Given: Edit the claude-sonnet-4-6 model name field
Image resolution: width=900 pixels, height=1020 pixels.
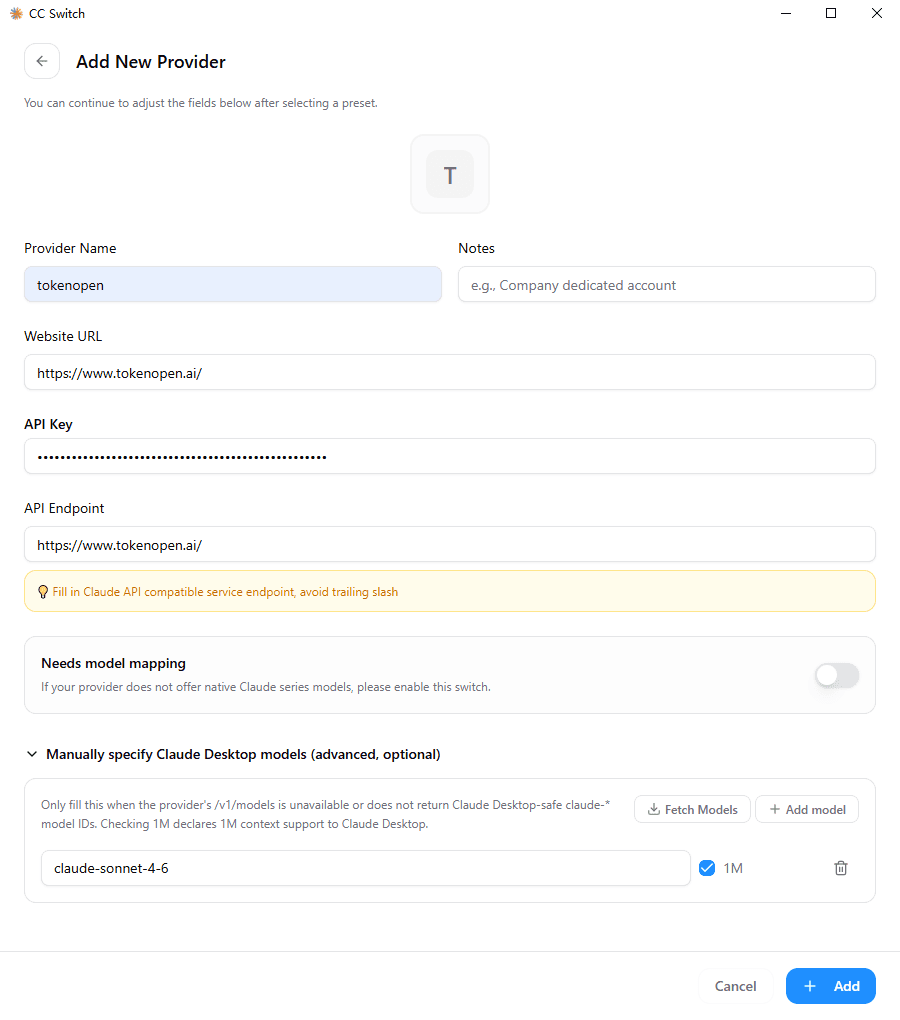Looking at the screenshot, I should point(365,868).
